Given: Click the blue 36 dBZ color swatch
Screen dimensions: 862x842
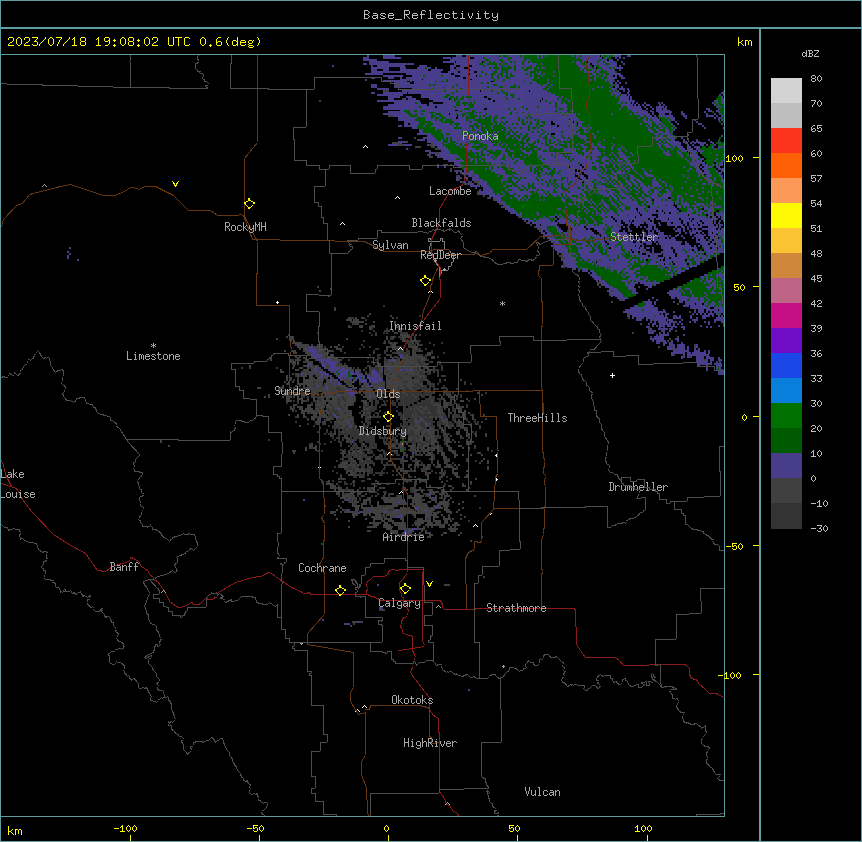Looking at the screenshot, I should 786,365.
